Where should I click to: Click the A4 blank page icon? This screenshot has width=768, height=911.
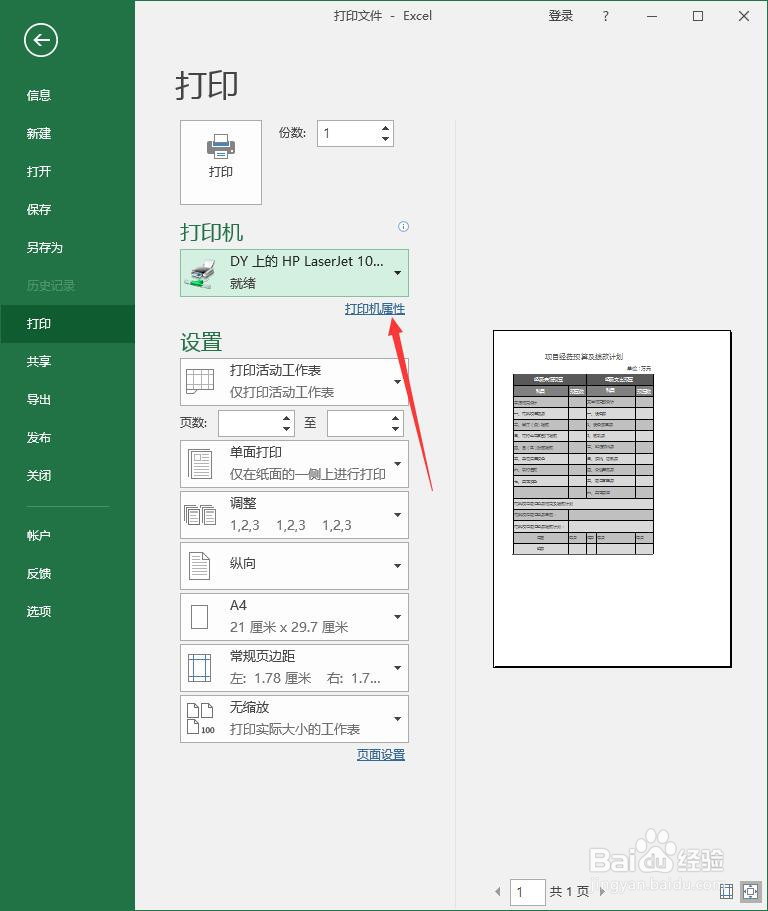coord(199,617)
